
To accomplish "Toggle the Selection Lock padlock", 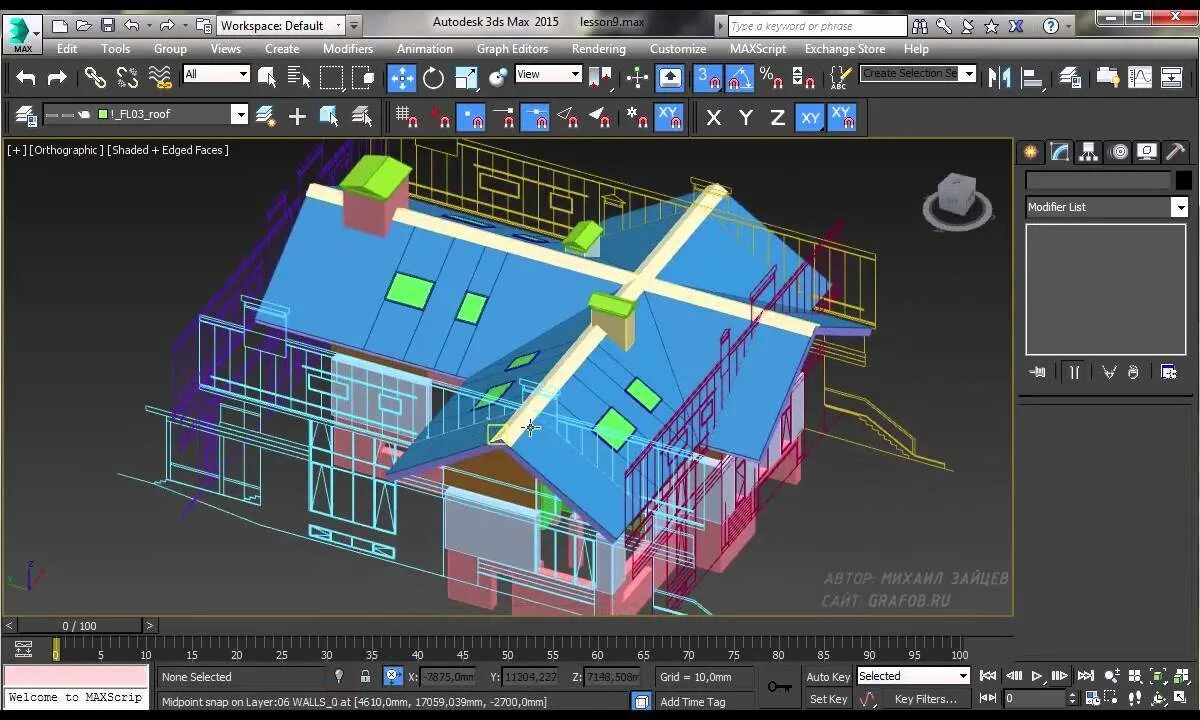I will coord(366,677).
